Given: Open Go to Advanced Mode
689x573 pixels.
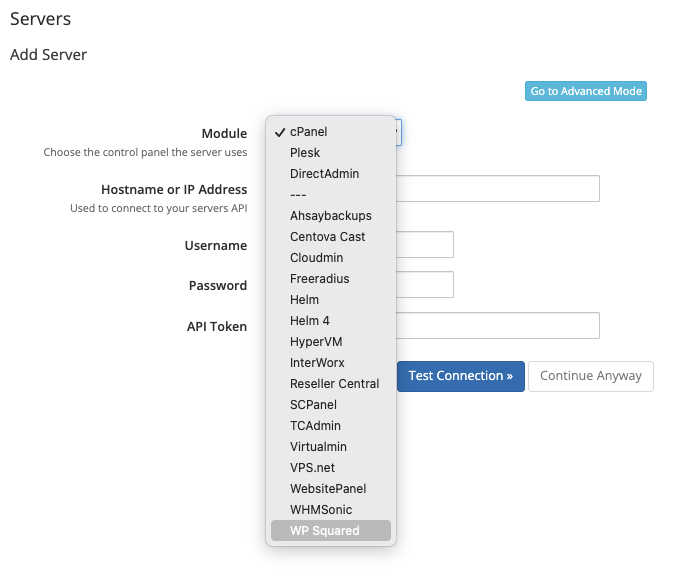Looking at the screenshot, I should [x=586, y=91].
